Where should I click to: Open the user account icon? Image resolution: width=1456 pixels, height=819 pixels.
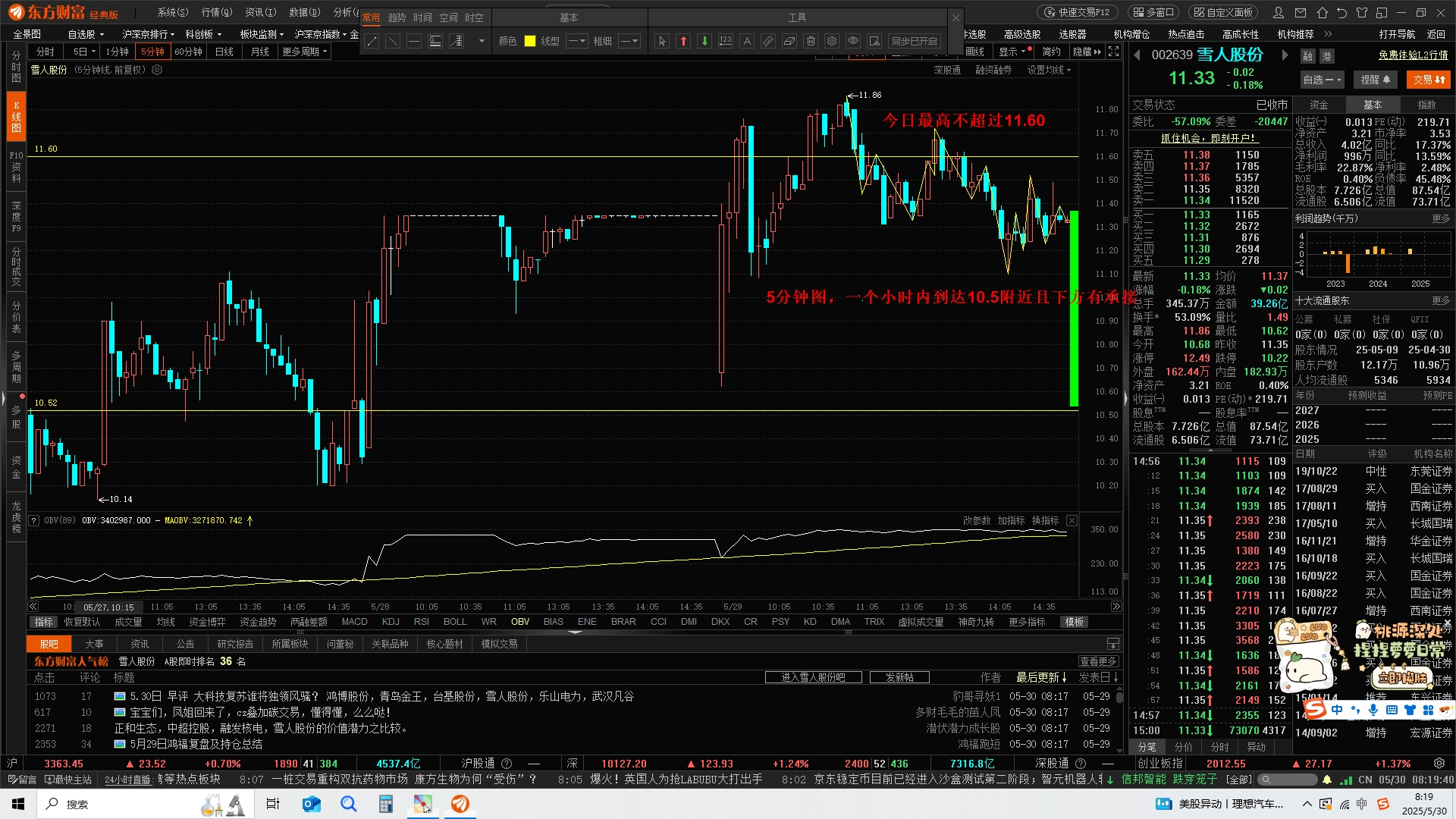(x=1279, y=13)
